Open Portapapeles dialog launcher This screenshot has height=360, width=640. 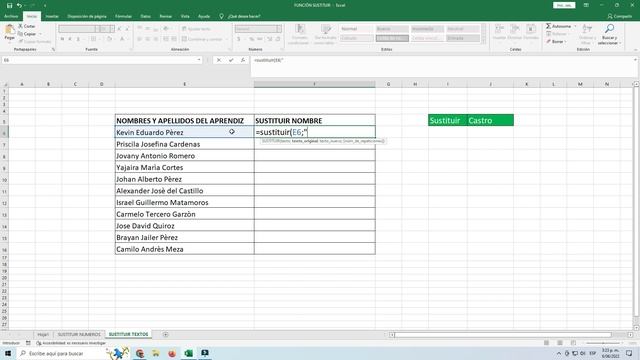53,49
